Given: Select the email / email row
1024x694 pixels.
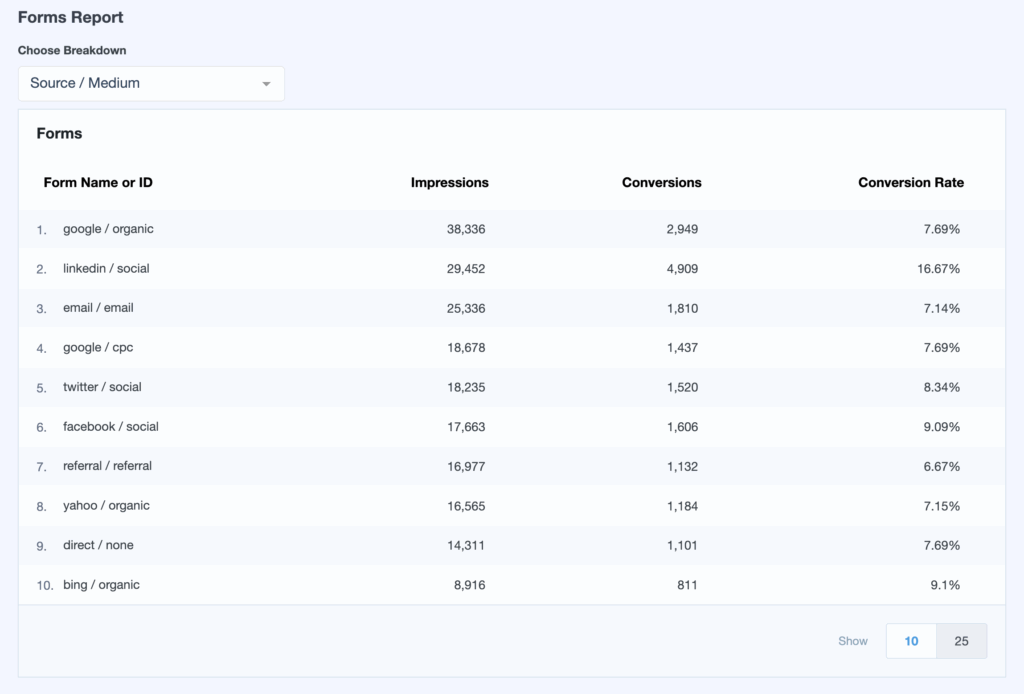Looking at the screenshot, I should coord(98,308).
